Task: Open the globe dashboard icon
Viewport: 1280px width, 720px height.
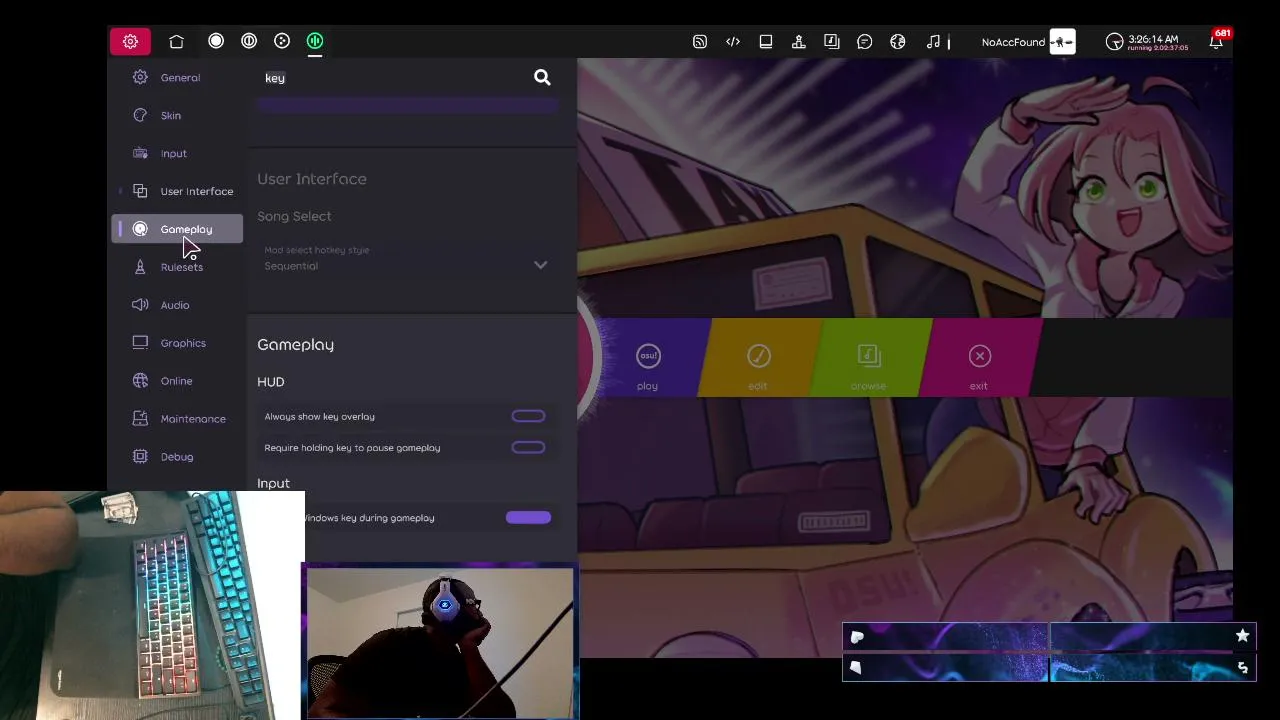Action: tap(898, 42)
